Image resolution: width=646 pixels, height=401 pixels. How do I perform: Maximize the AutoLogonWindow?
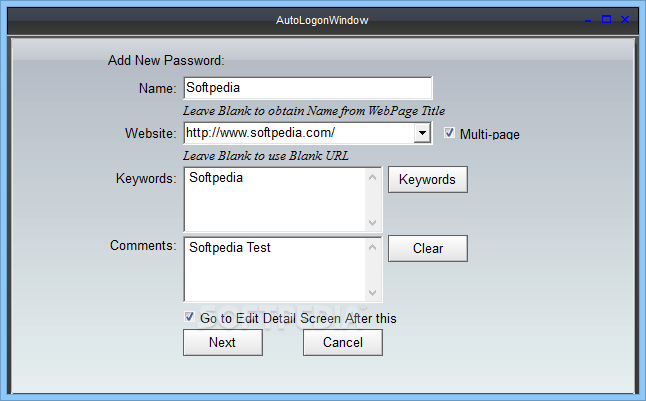(606, 19)
